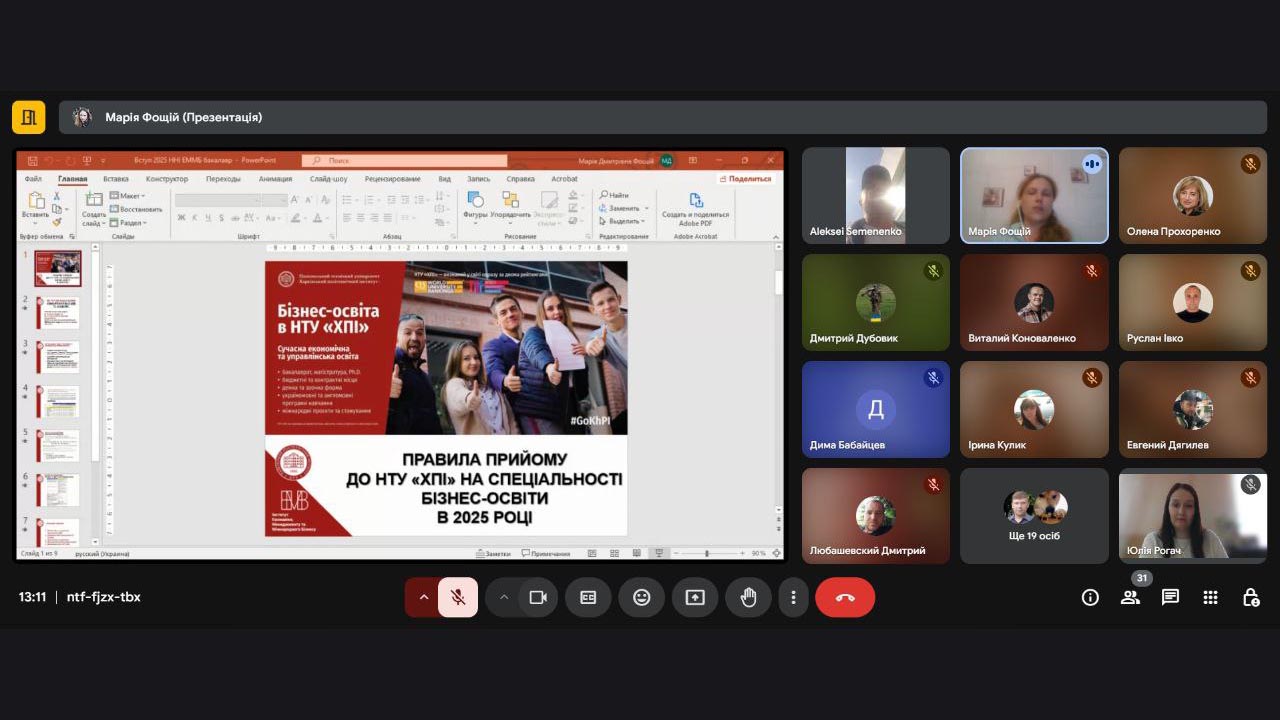Open host controls lock icon

[1250, 597]
